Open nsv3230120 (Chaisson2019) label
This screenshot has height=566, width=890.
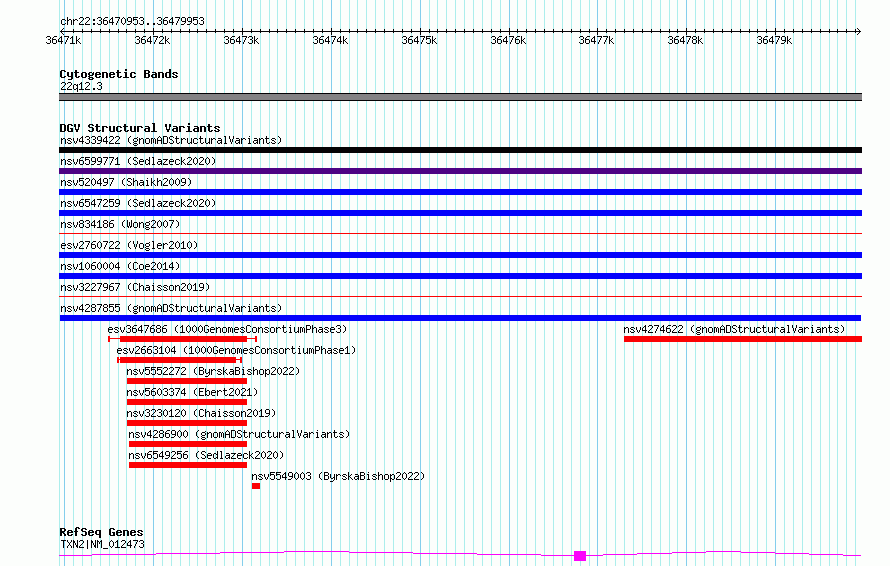point(201,413)
